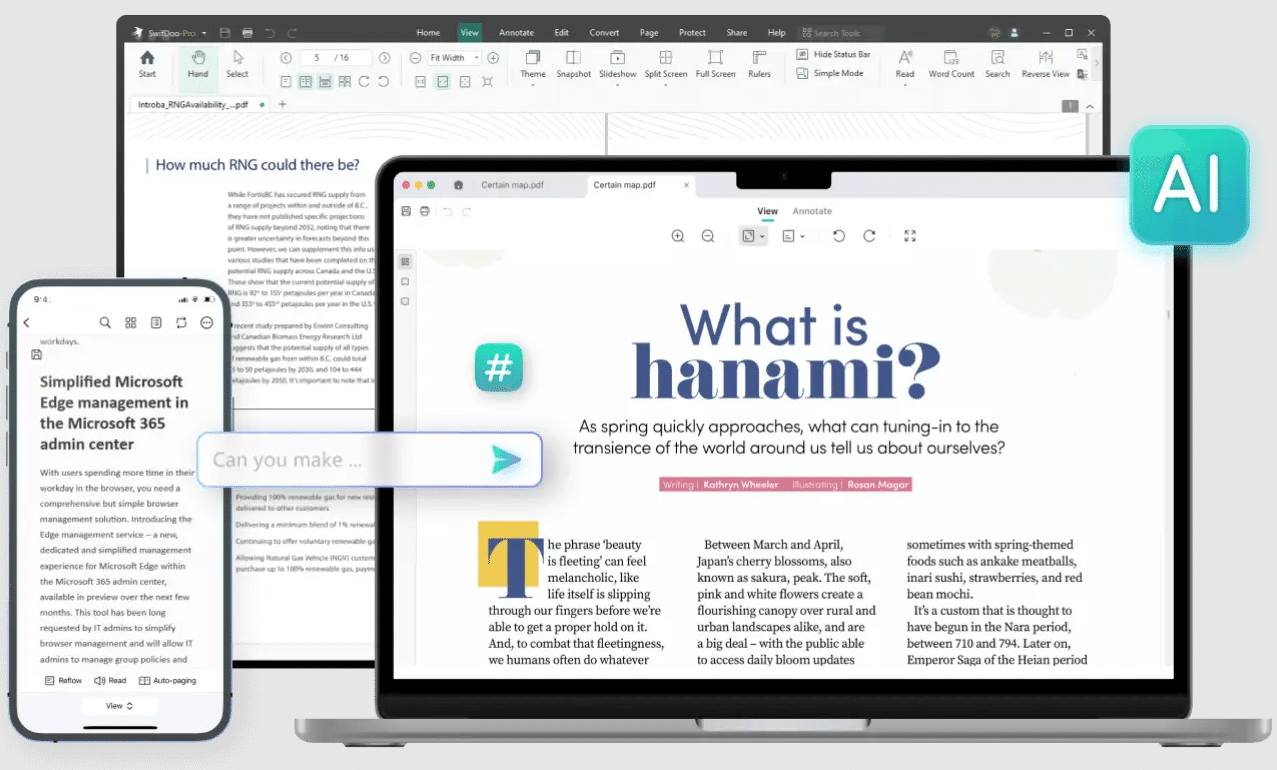Click the zoom in magnifier on laptop toolbar
Image resolution: width=1277 pixels, height=770 pixels.
click(x=678, y=236)
